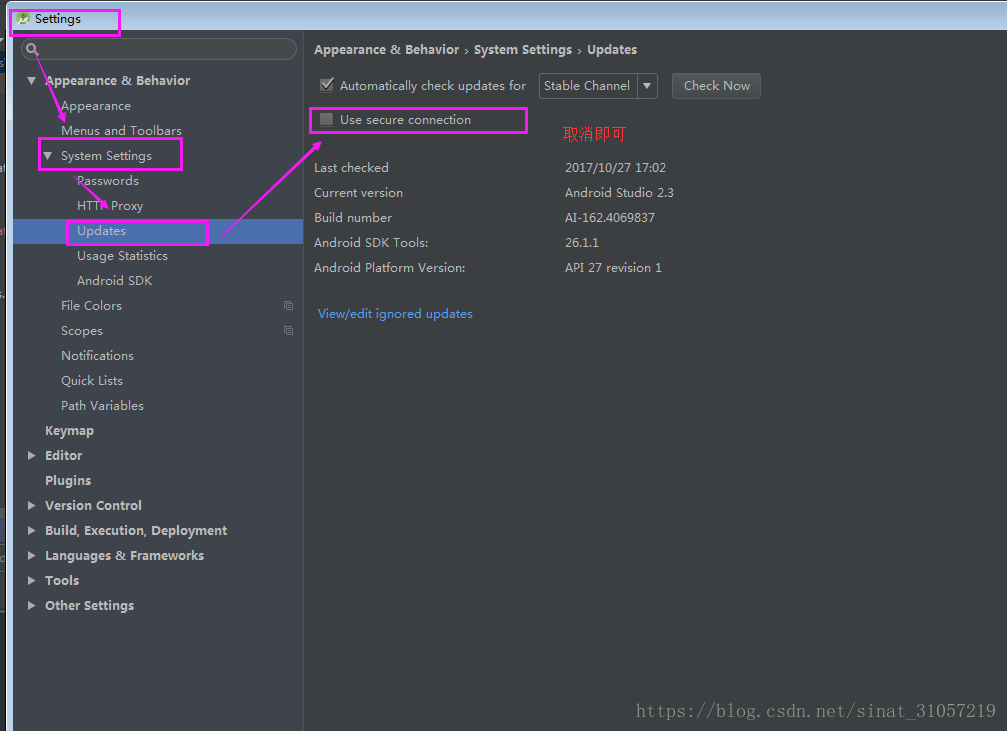Click the SDK Tools value '26.1.1'

[x=582, y=243]
